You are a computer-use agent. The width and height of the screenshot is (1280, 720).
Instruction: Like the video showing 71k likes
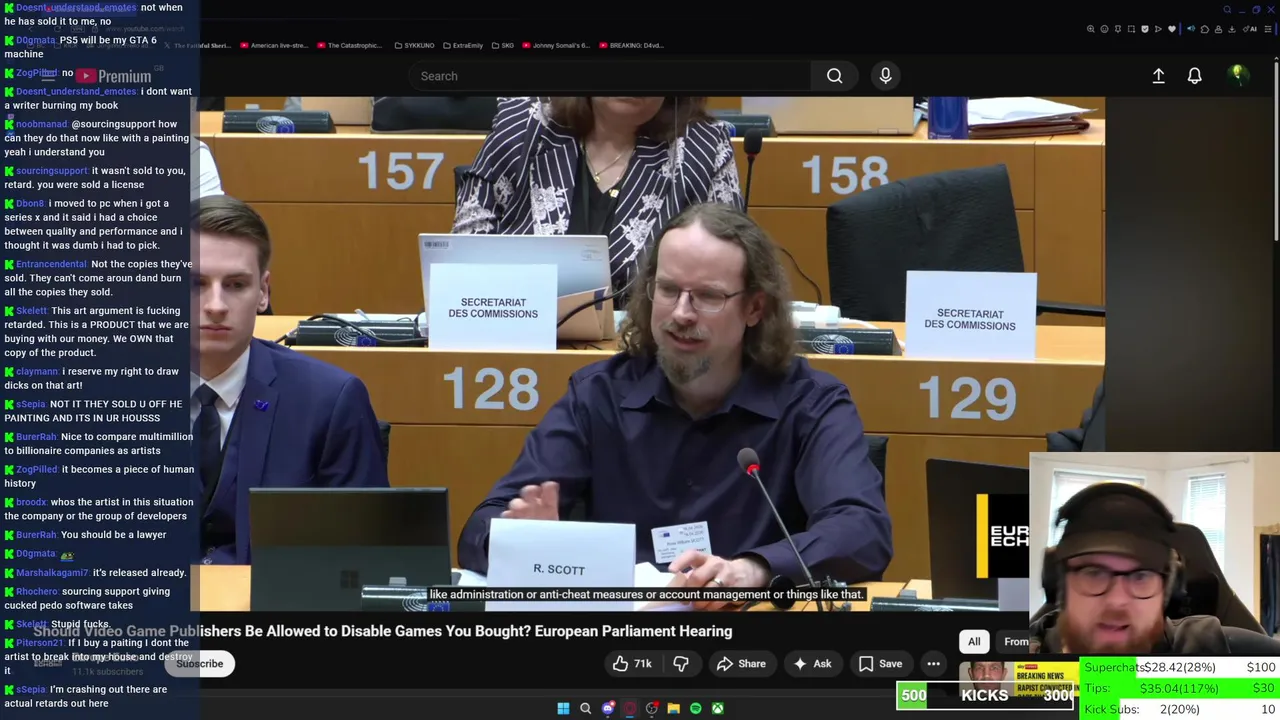(x=632, y=664)
